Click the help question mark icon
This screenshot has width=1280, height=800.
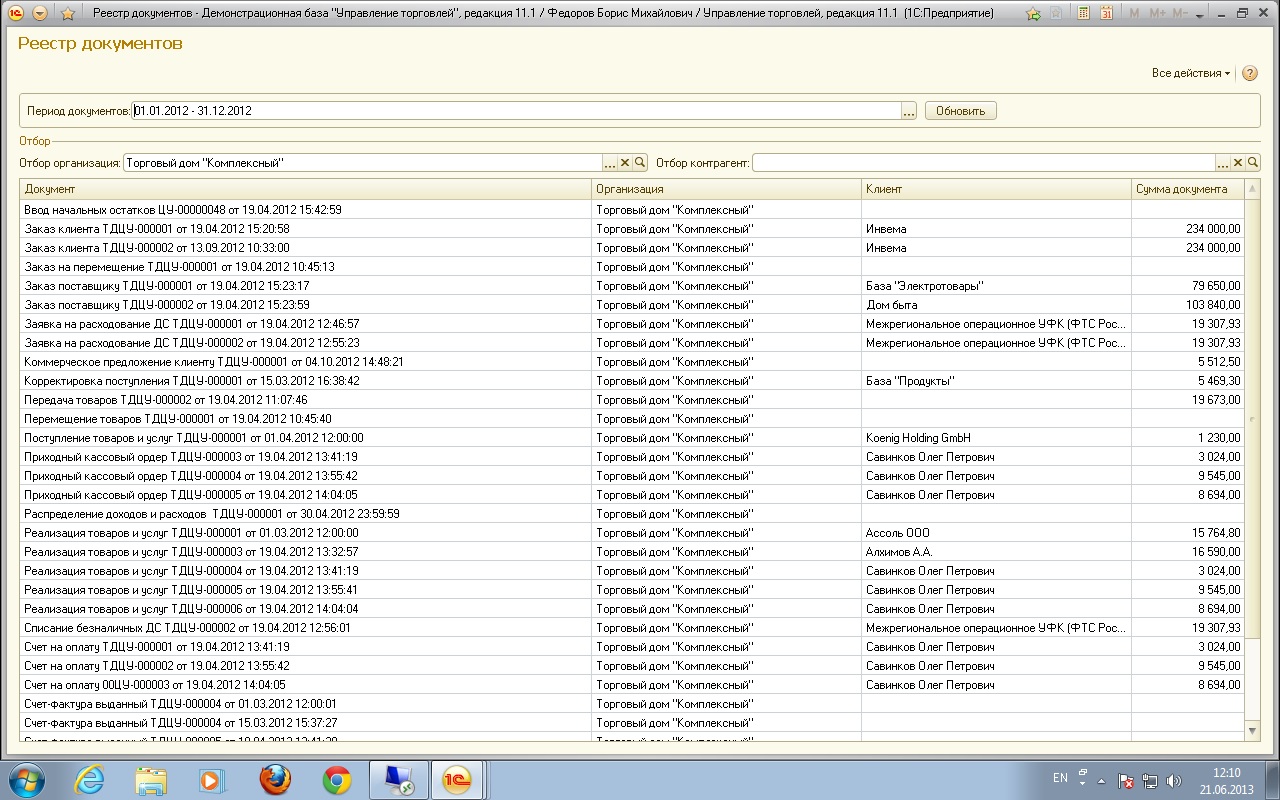pos(1249,73)
